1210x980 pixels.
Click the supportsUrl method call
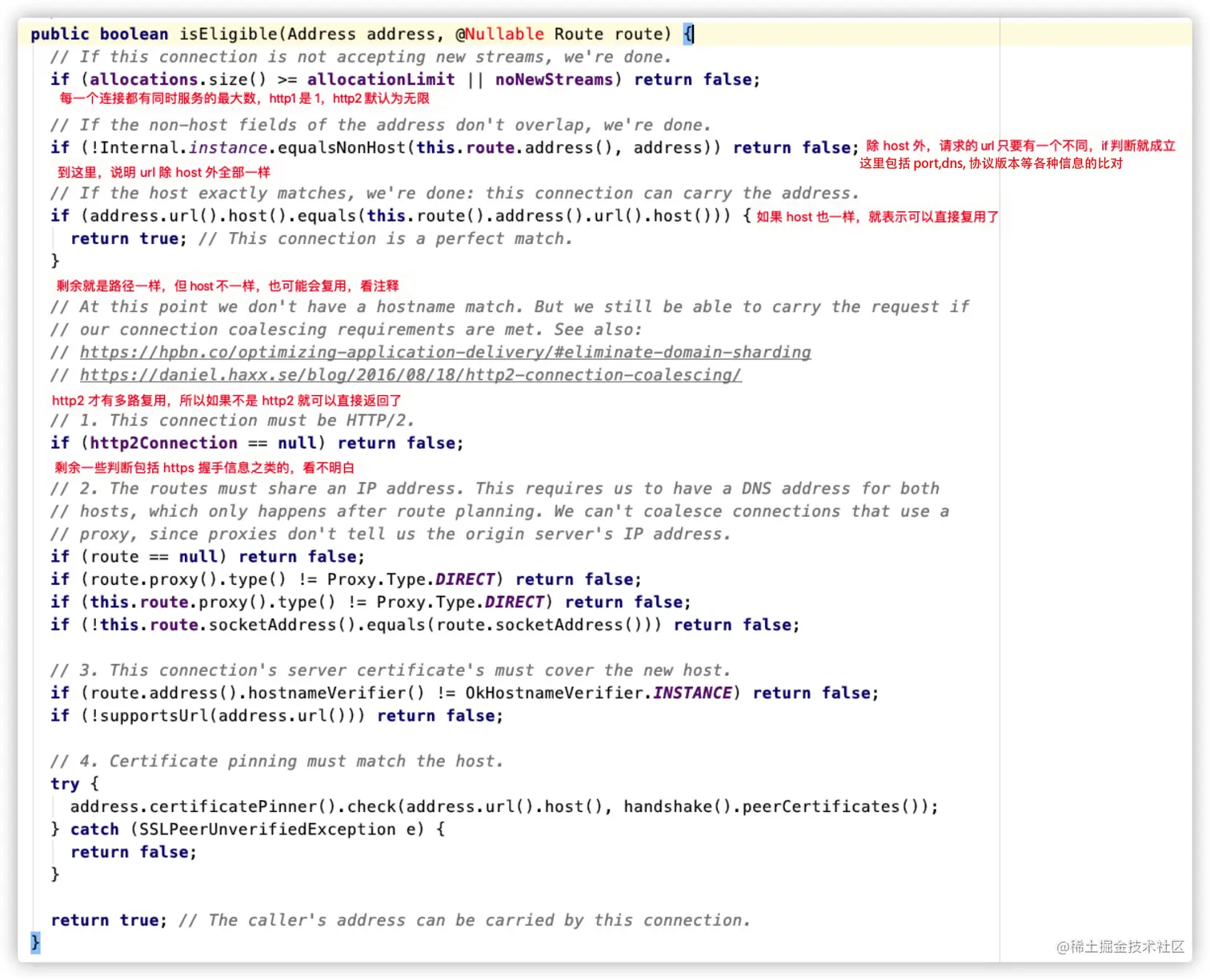click(x=228, y=716)
